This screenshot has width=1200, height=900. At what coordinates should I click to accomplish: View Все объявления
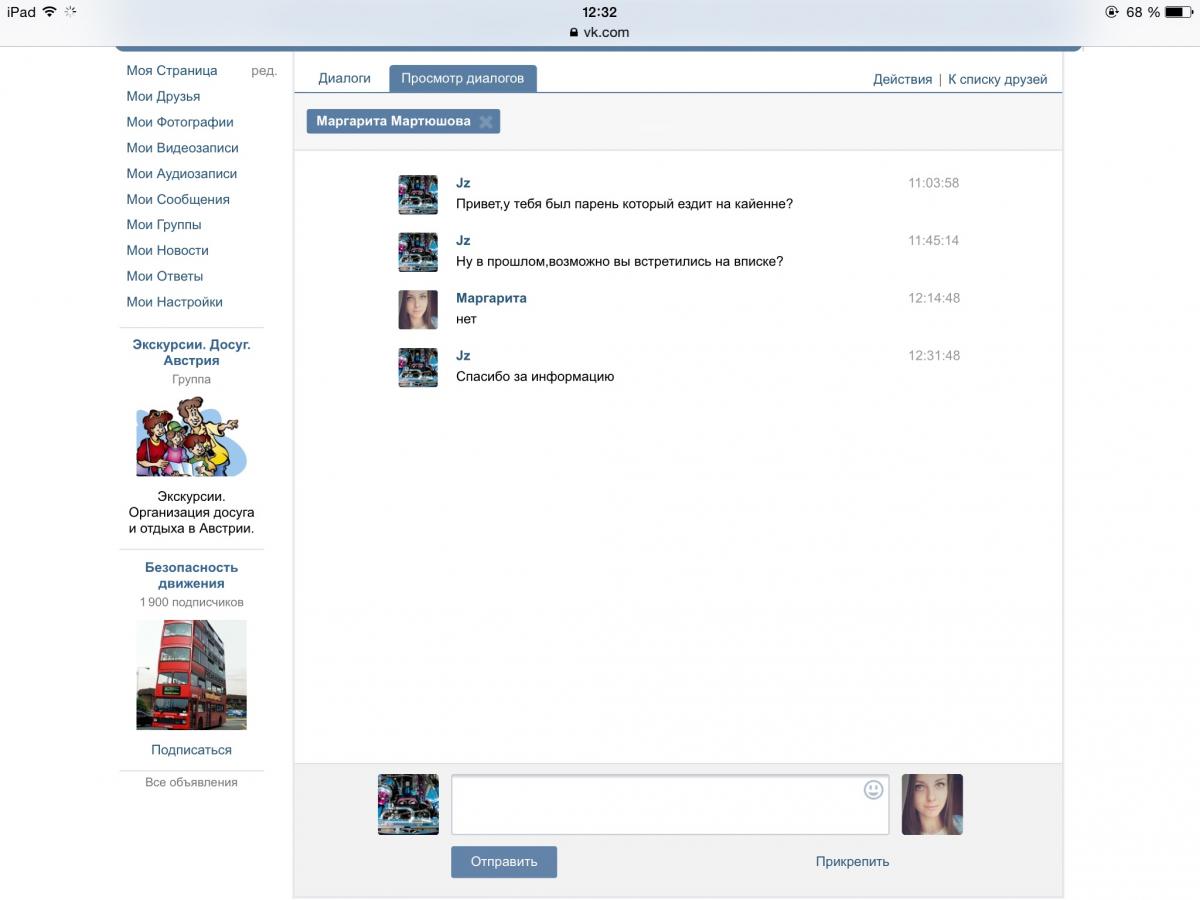(x=191, y=782)
